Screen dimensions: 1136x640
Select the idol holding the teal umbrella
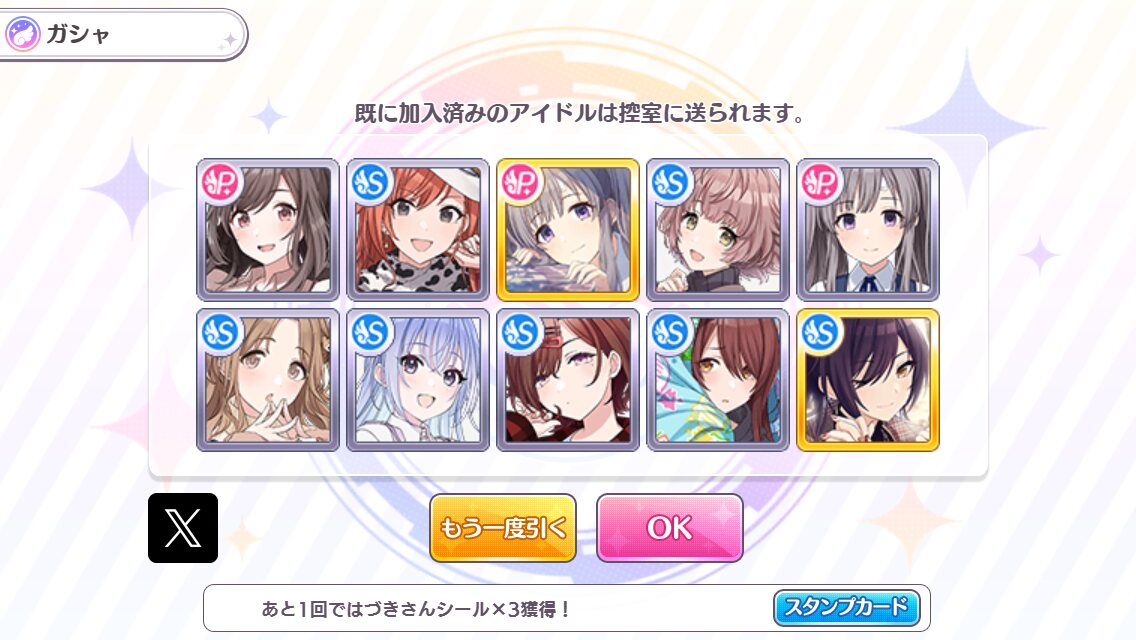click(718, 380)
